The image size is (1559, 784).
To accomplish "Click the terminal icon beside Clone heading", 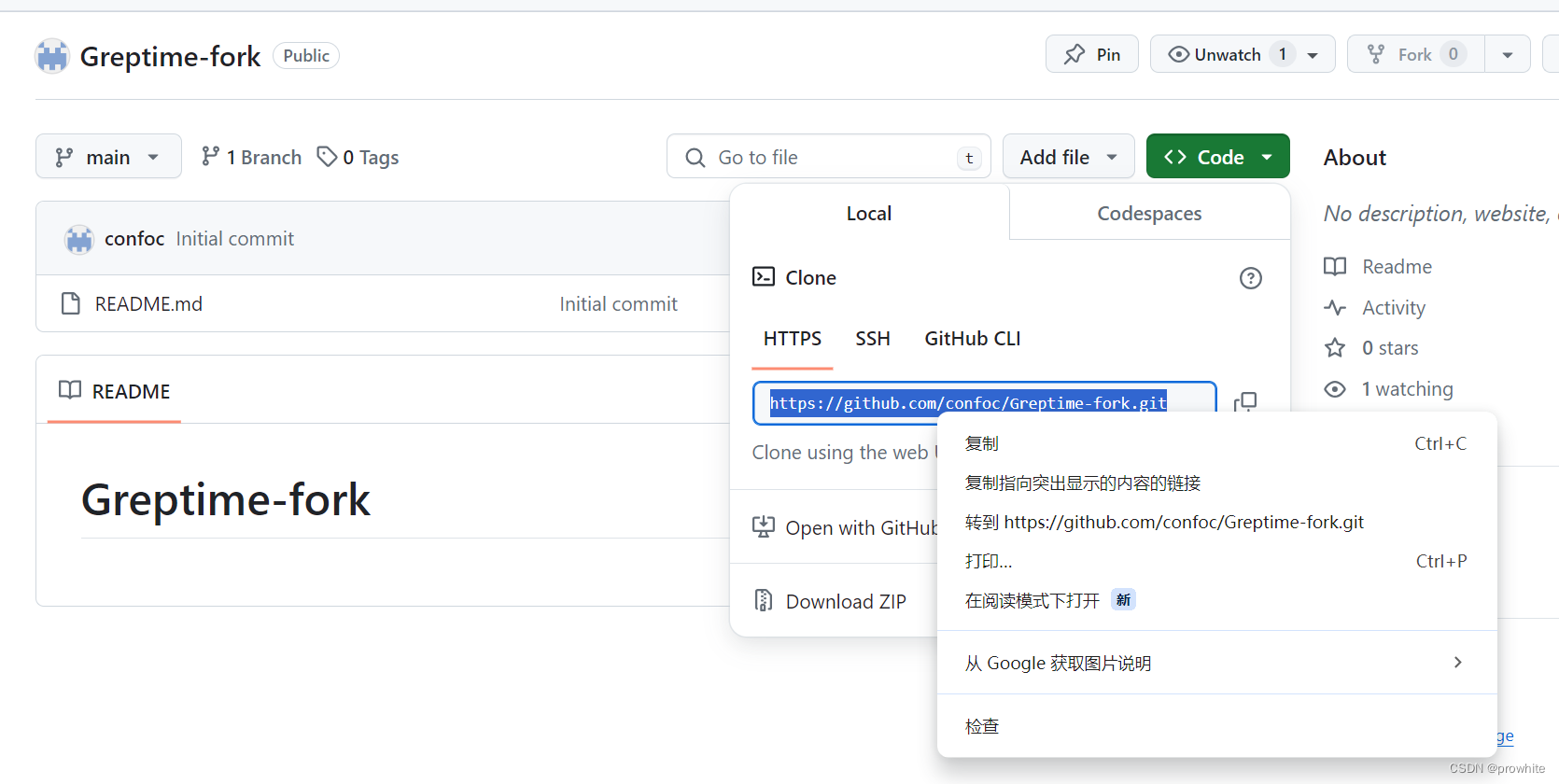I will (x=764, y=276).
